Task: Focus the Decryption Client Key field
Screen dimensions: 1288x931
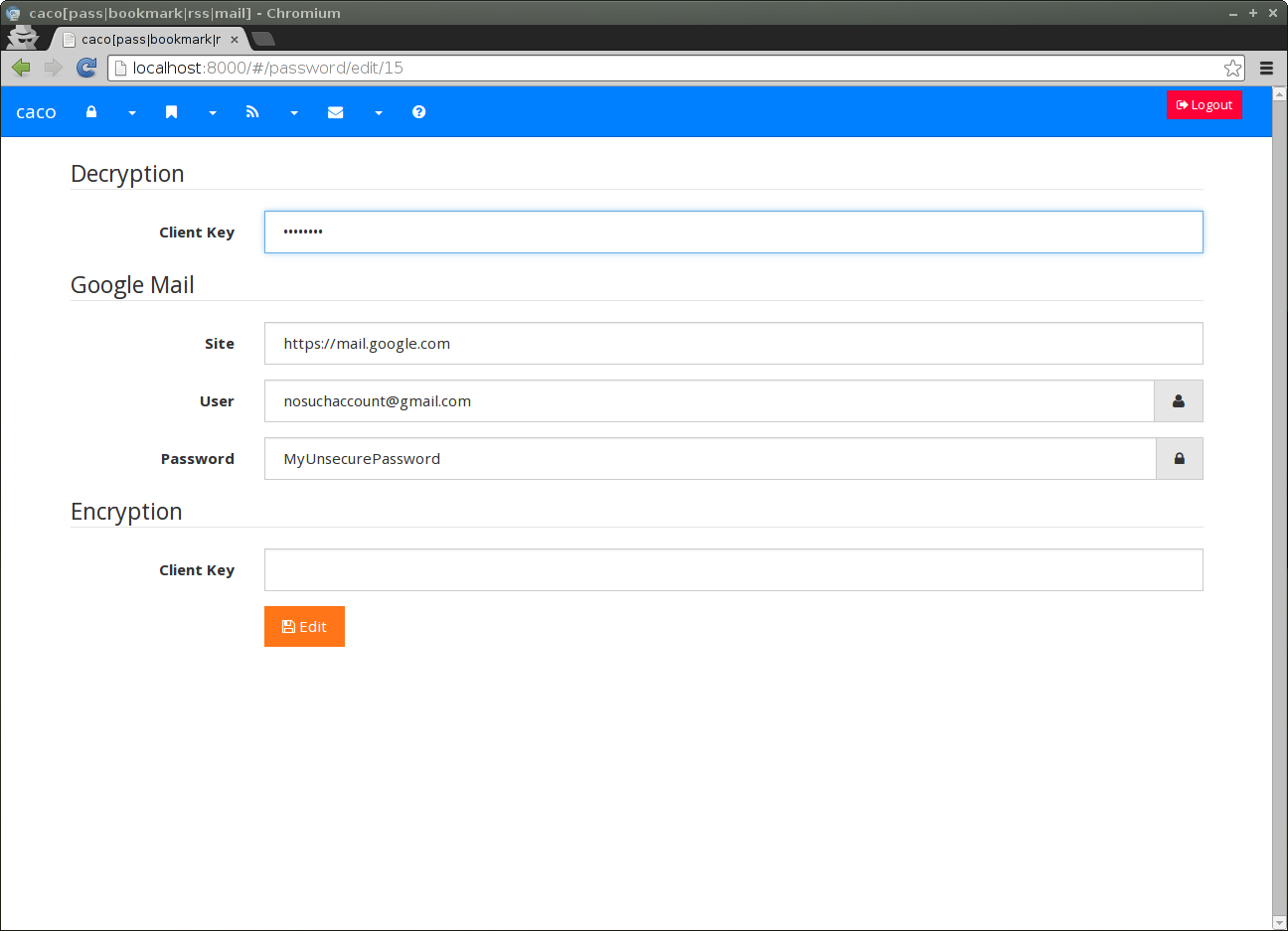Action: [733, 232]
